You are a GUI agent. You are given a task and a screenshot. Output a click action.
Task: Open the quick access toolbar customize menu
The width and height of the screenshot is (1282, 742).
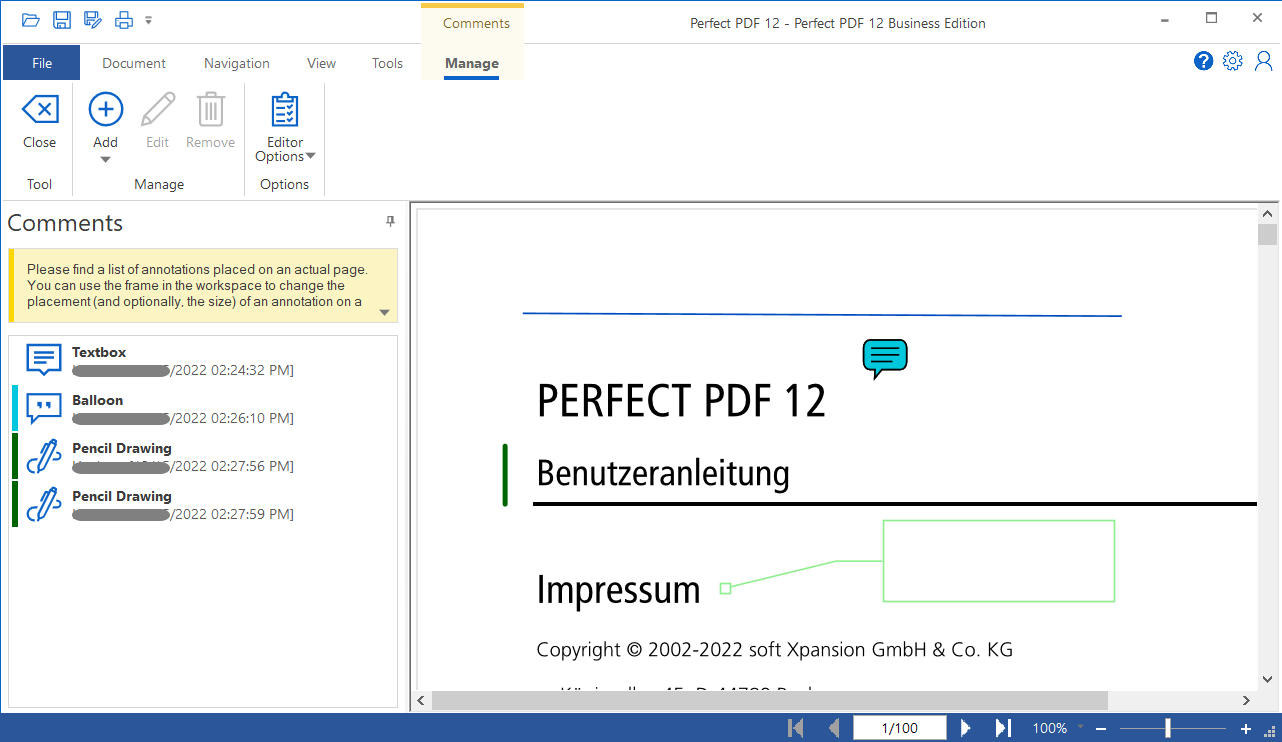(149, 19)
